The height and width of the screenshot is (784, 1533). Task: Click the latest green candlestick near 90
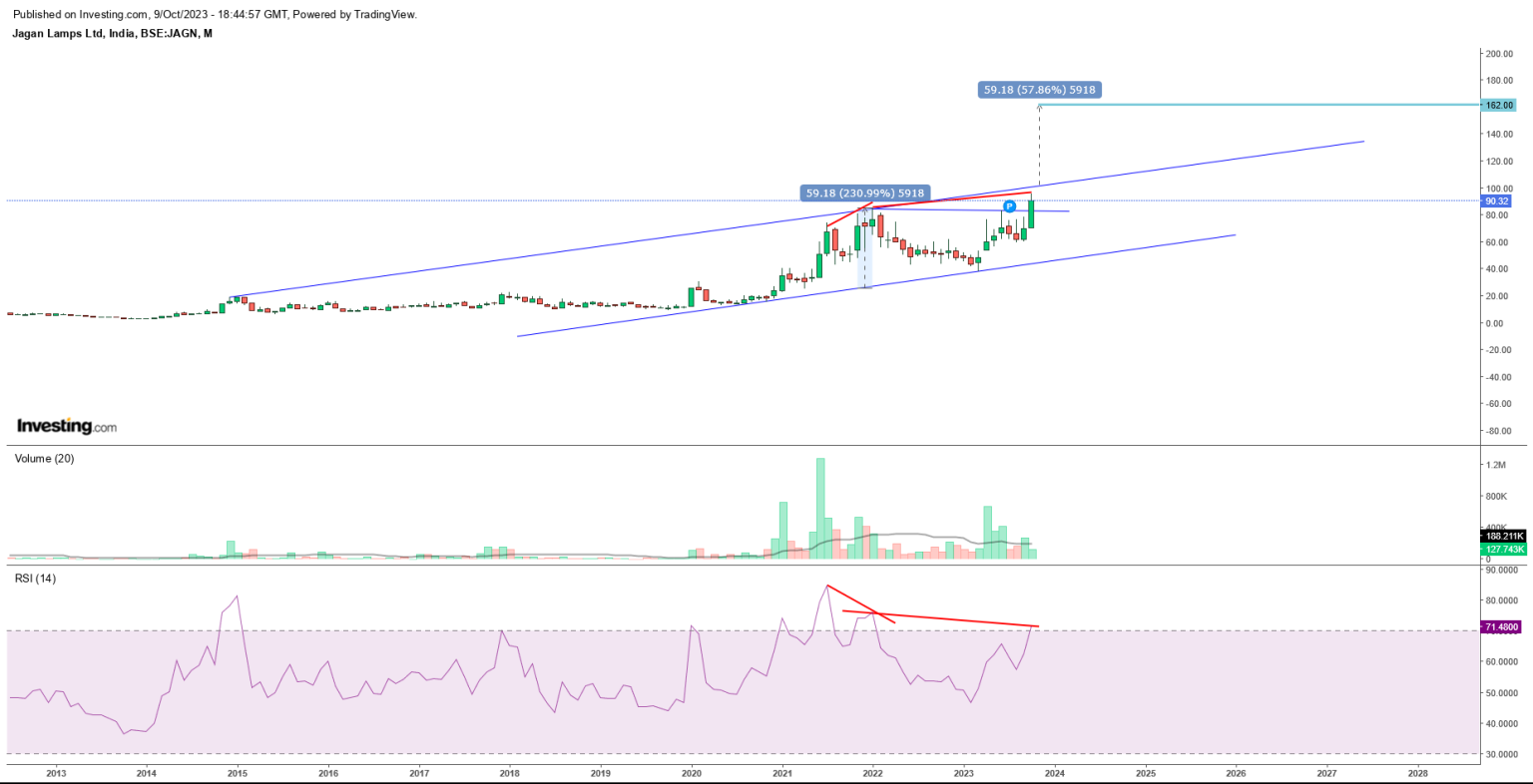(x=1031, y=214)
